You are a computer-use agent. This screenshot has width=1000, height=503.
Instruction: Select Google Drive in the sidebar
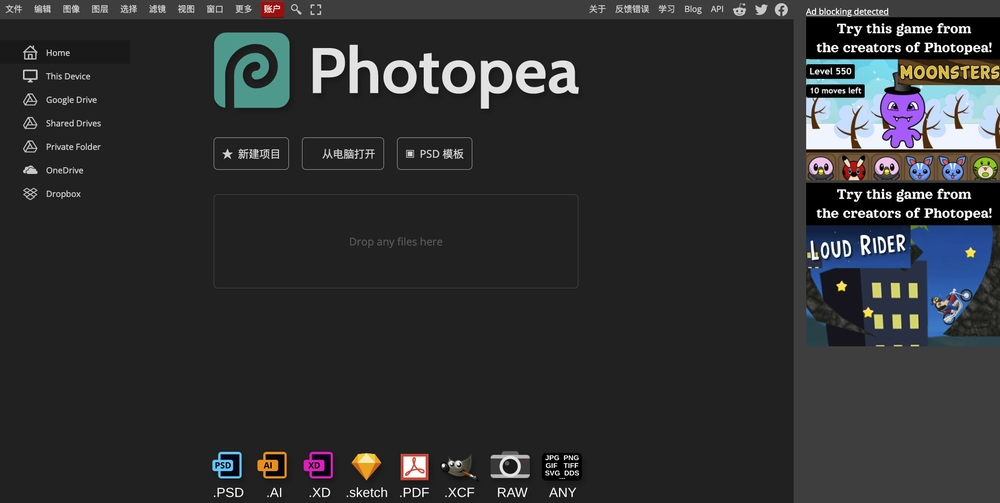coord(65,99)
